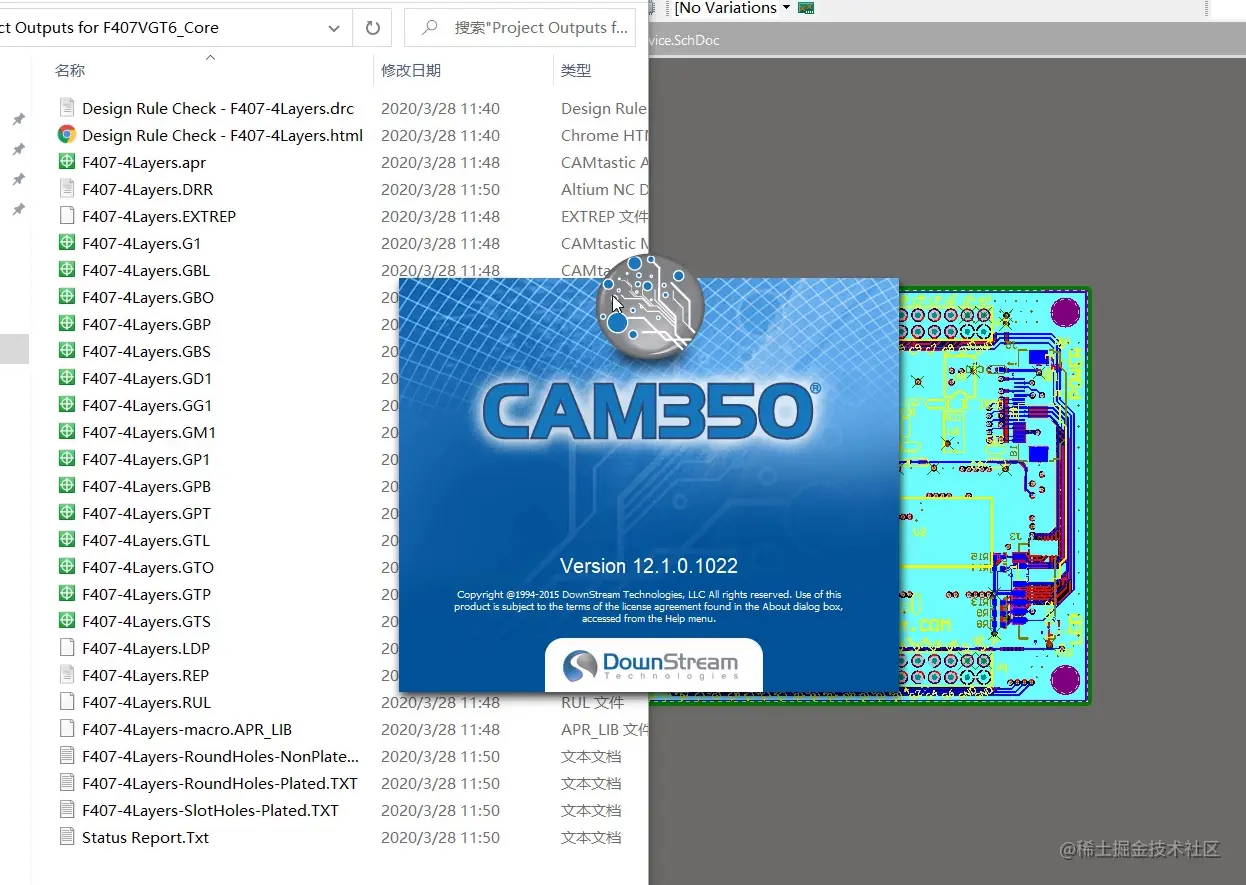
Task: Click the Chrome icon of Design Rule Check html file
Action: click(x=67, y=135)
